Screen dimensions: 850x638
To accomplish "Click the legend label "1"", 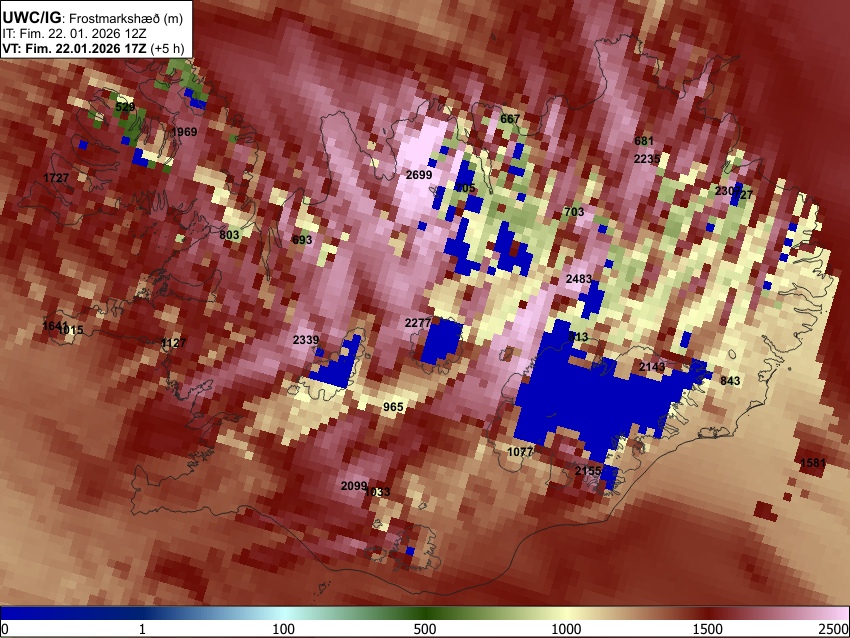I will [x=142, y=629].
